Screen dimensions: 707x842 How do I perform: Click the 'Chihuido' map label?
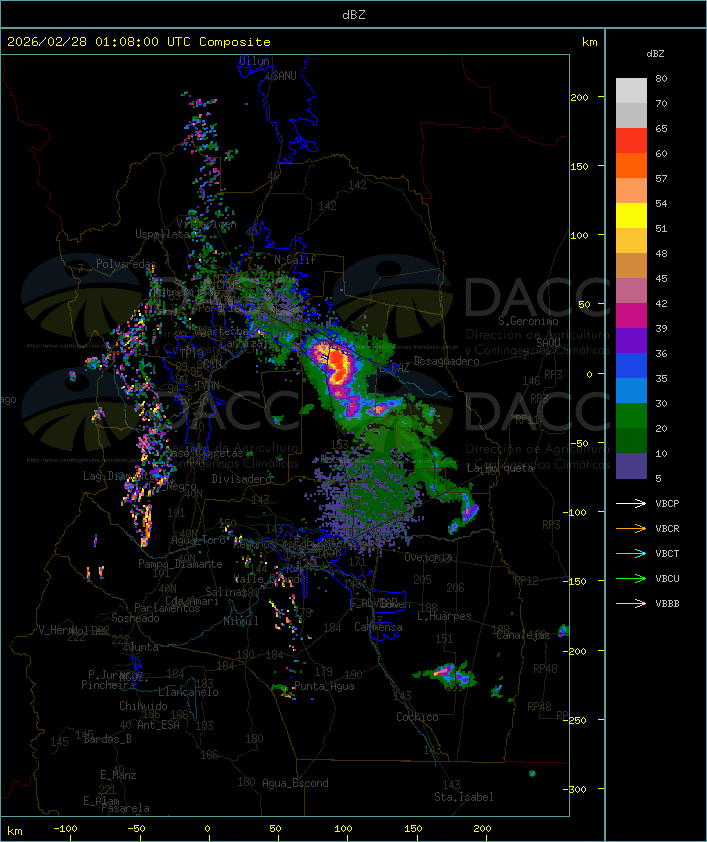[x=143, y=706]
